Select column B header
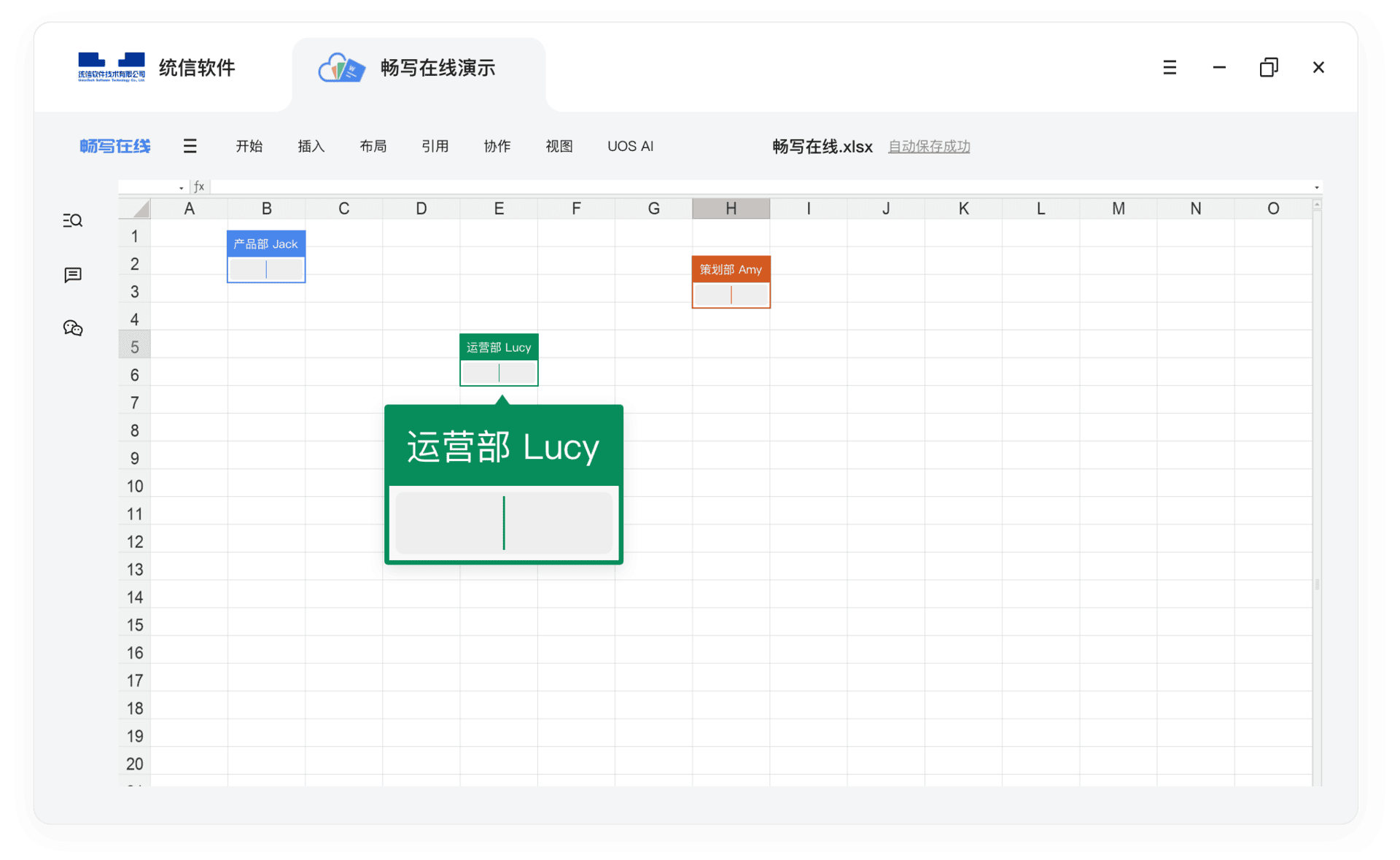The height and width of the screenshot is (860, 1400). [x=267, y=209]
